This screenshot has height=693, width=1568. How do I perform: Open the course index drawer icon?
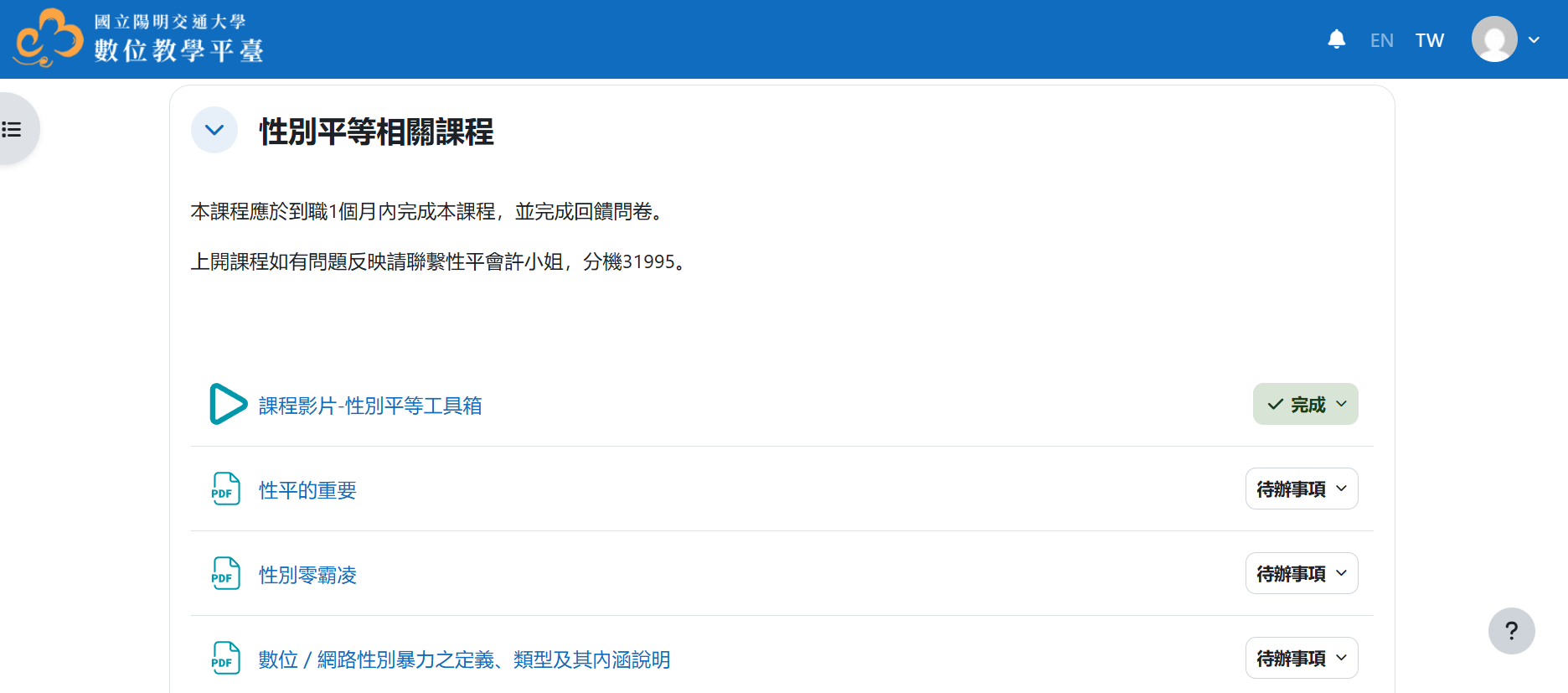13,129
